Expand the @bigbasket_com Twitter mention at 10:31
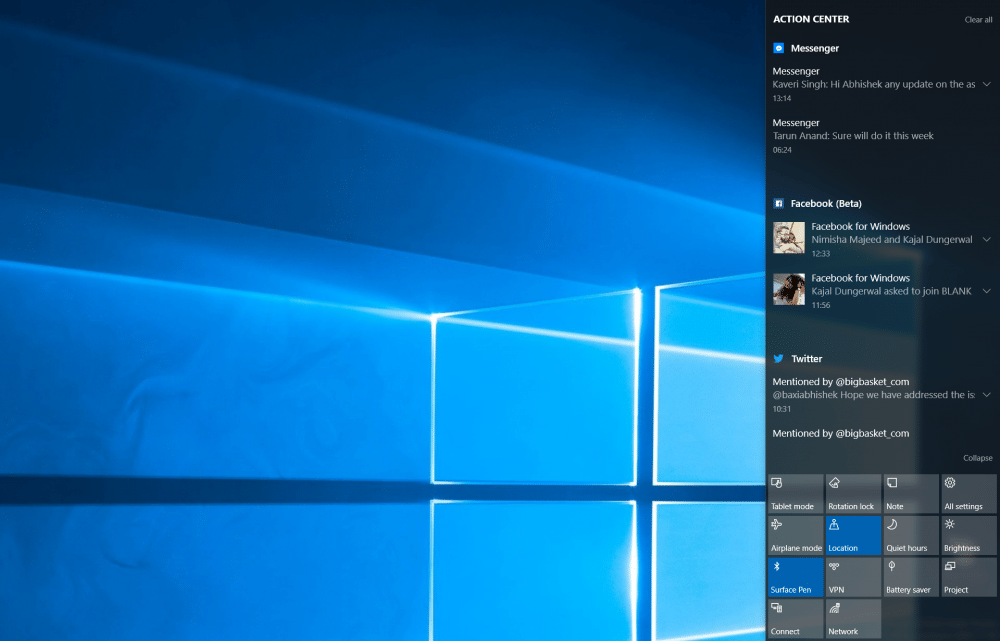The height and width of the screenshot is (641, 1000). 986,395
